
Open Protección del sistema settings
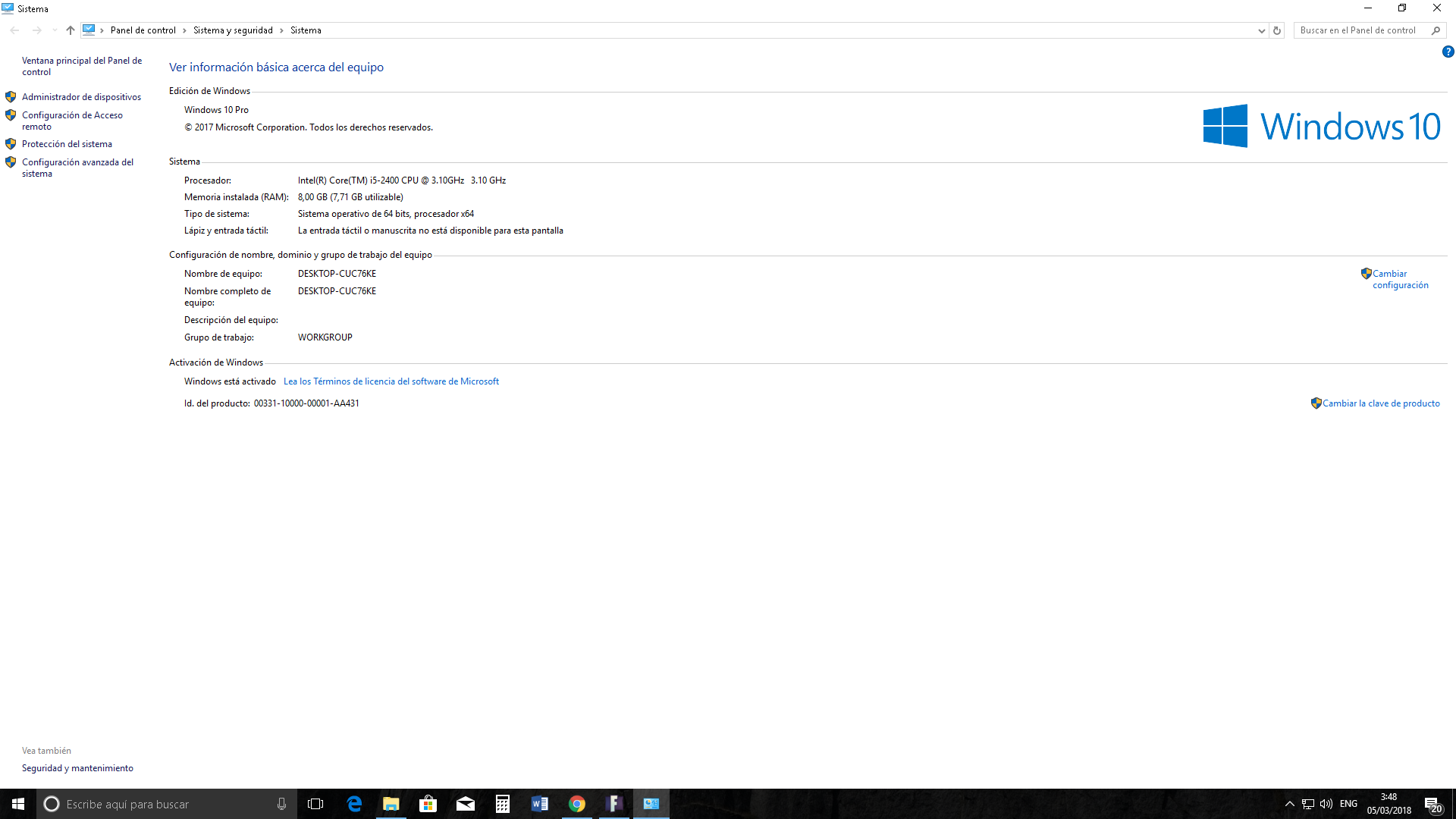[67, 144]
